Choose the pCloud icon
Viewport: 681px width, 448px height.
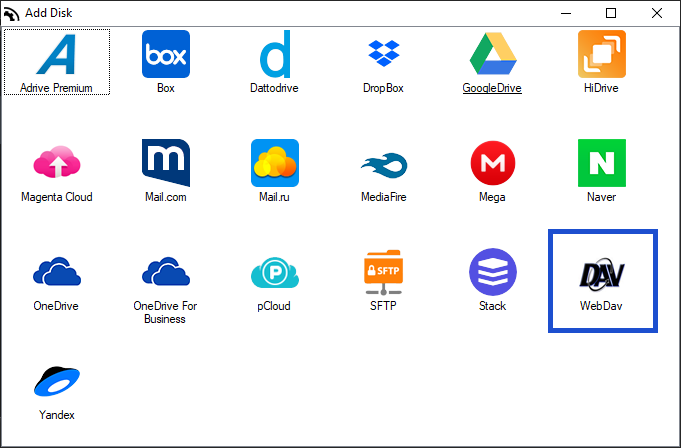point(275,273)
